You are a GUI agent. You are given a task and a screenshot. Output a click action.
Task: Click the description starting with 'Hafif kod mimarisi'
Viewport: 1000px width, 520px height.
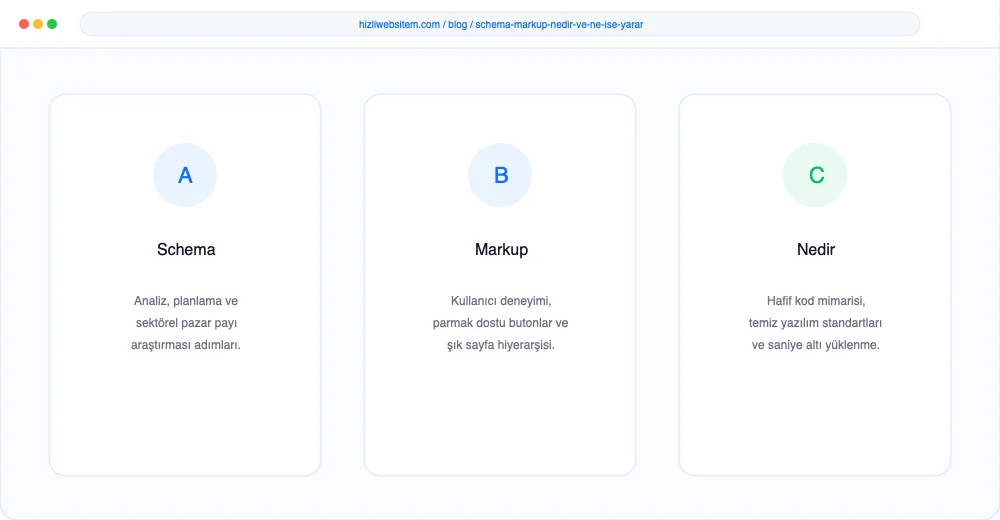tap(816, 323)
